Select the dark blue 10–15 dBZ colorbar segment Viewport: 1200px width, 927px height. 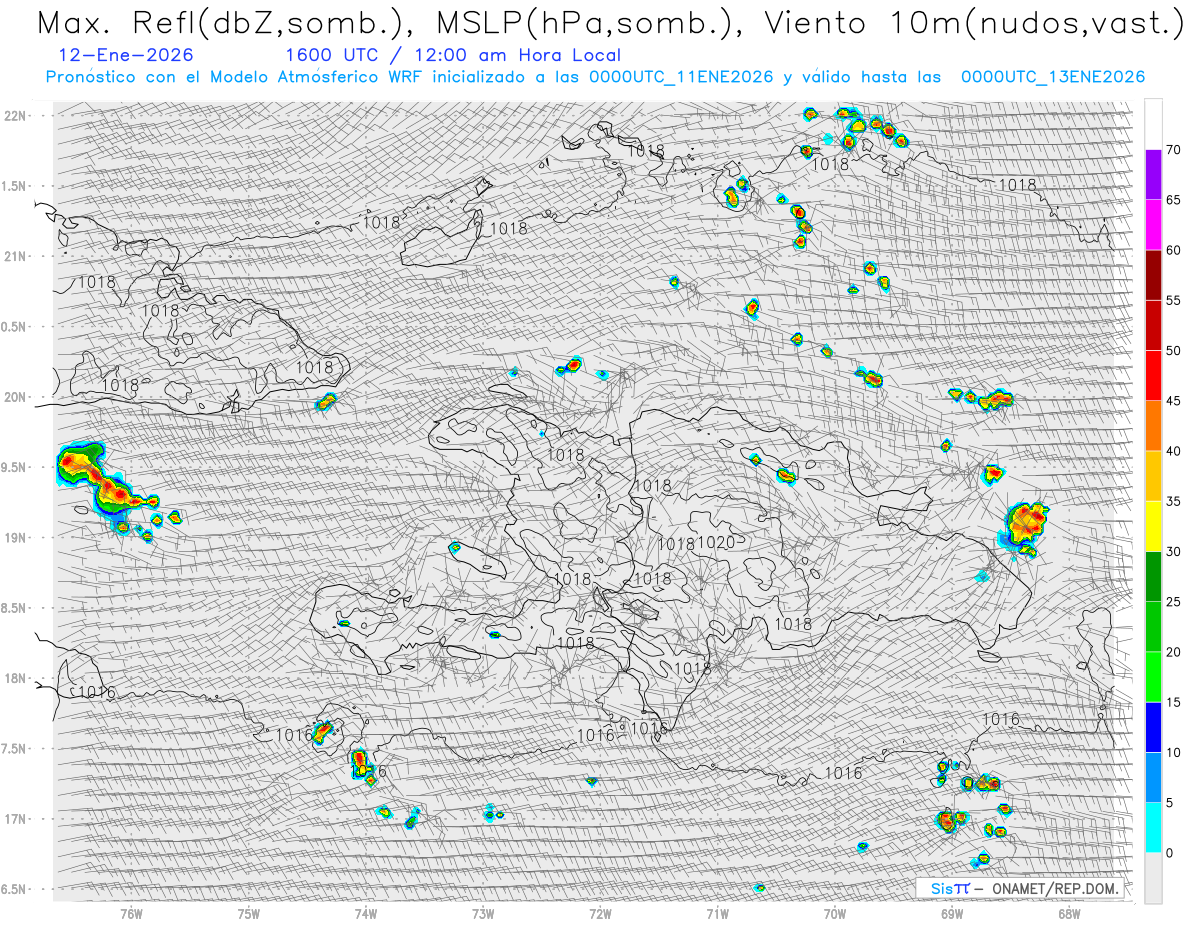click(1153, 727)
